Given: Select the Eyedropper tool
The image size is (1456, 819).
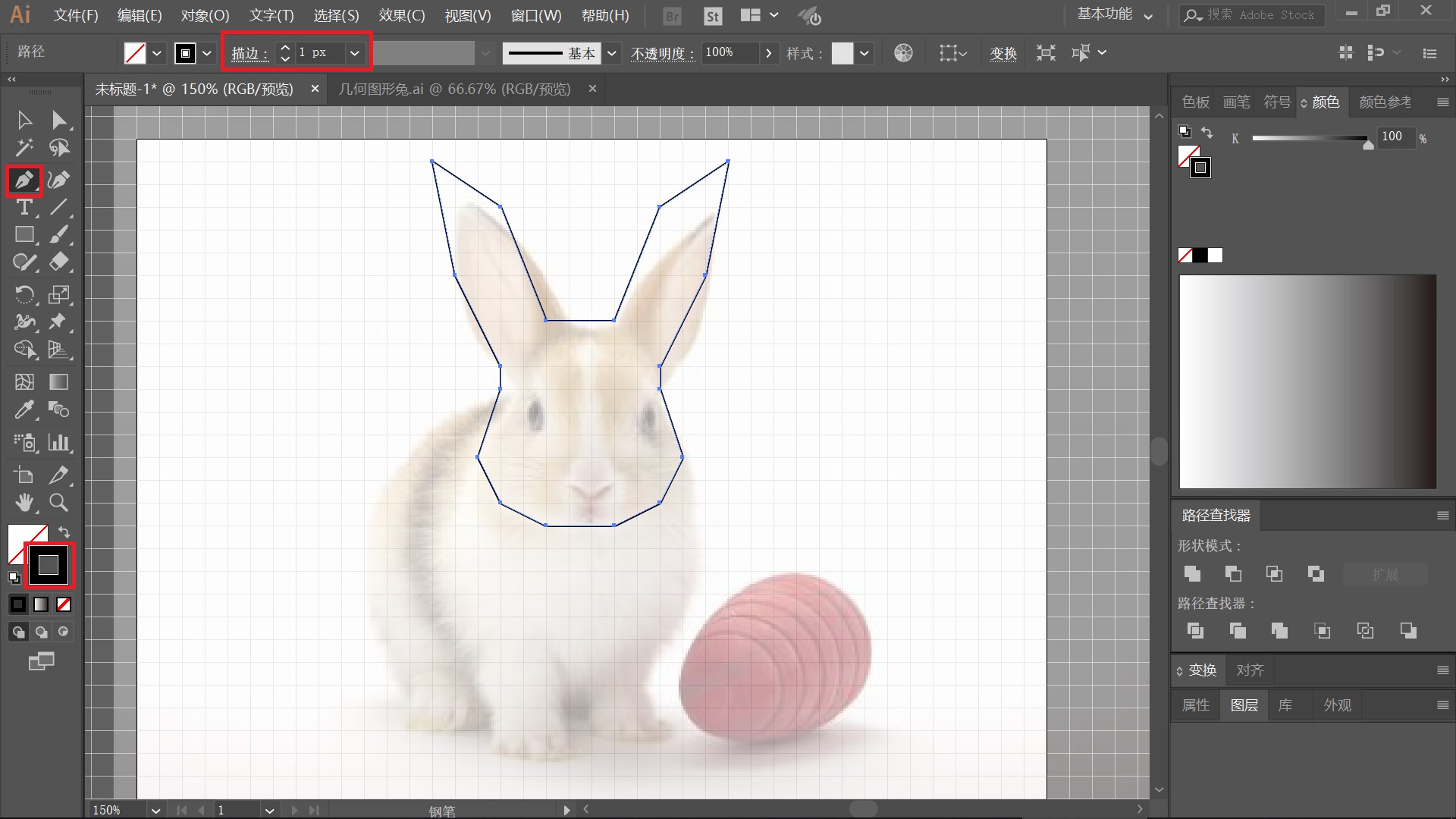Looking at the screenshot, I should point(24,410).
